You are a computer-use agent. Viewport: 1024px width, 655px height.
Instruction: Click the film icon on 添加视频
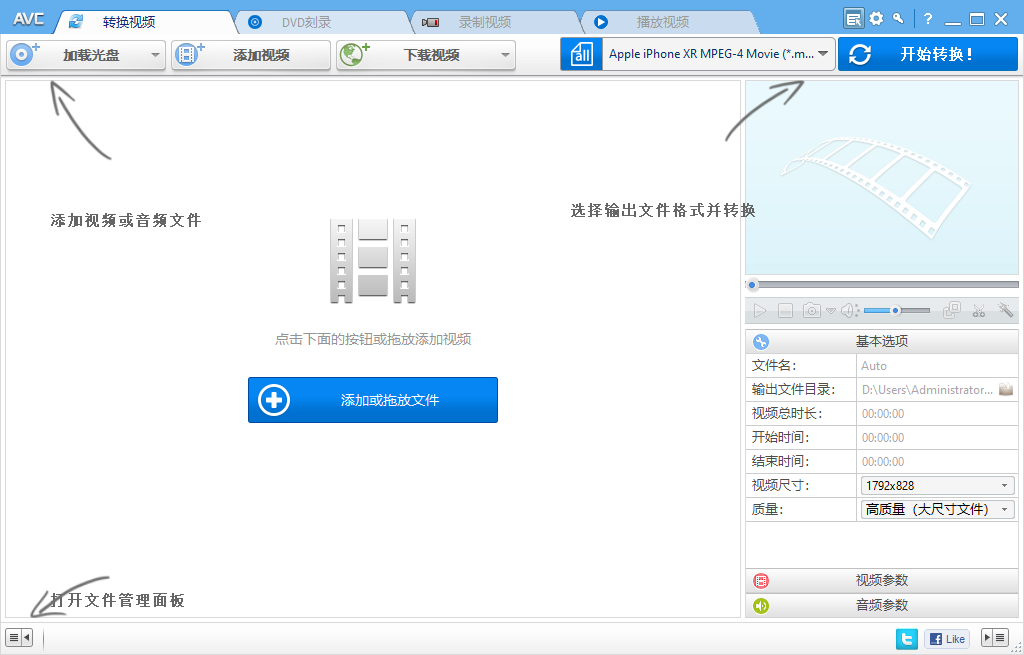pos(189,54)
